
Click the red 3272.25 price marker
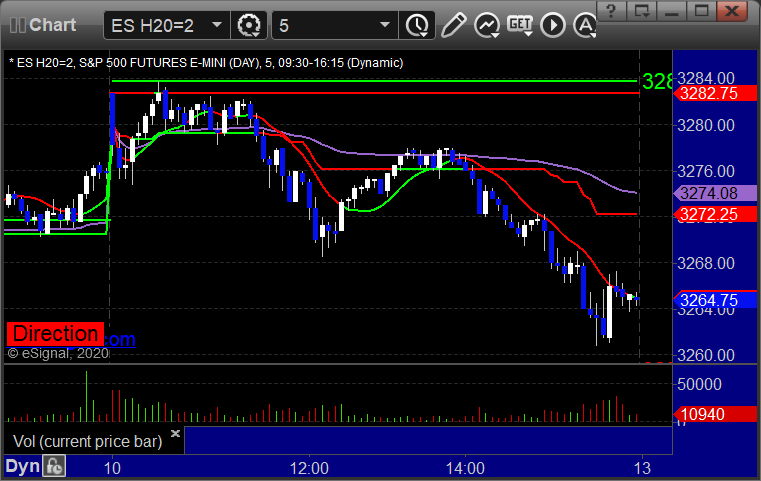point(715,214)
